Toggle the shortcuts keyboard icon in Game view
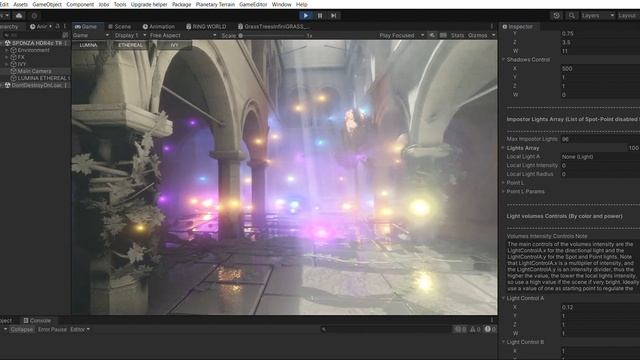The height and width of the screenshot is (360, 640). pos(443,36)
